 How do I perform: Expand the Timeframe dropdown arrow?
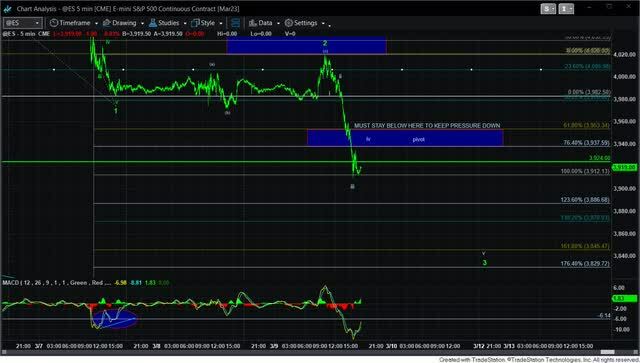coord(96,23)
